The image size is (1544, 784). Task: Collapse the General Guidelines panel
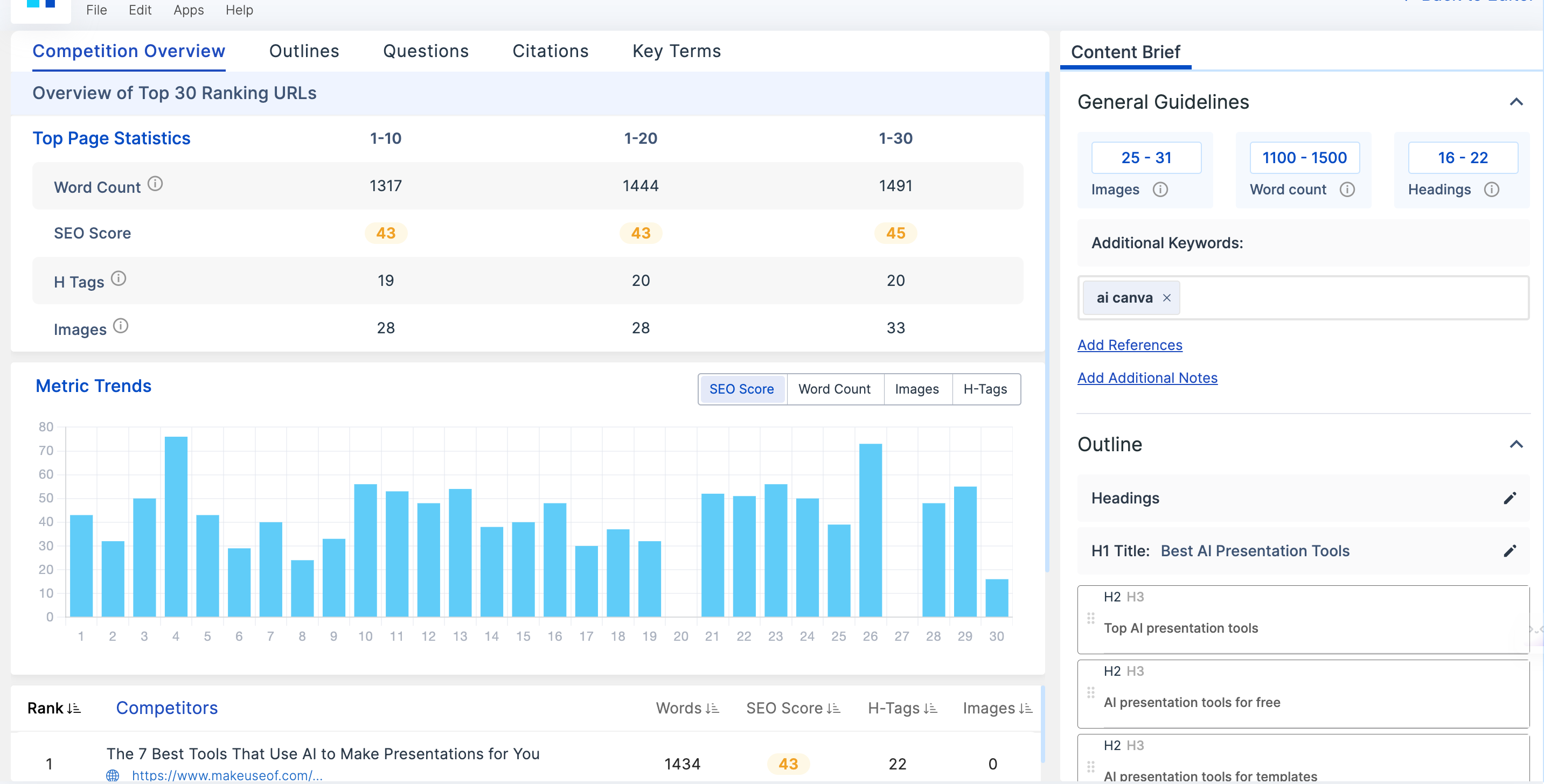click(1517, 101)
